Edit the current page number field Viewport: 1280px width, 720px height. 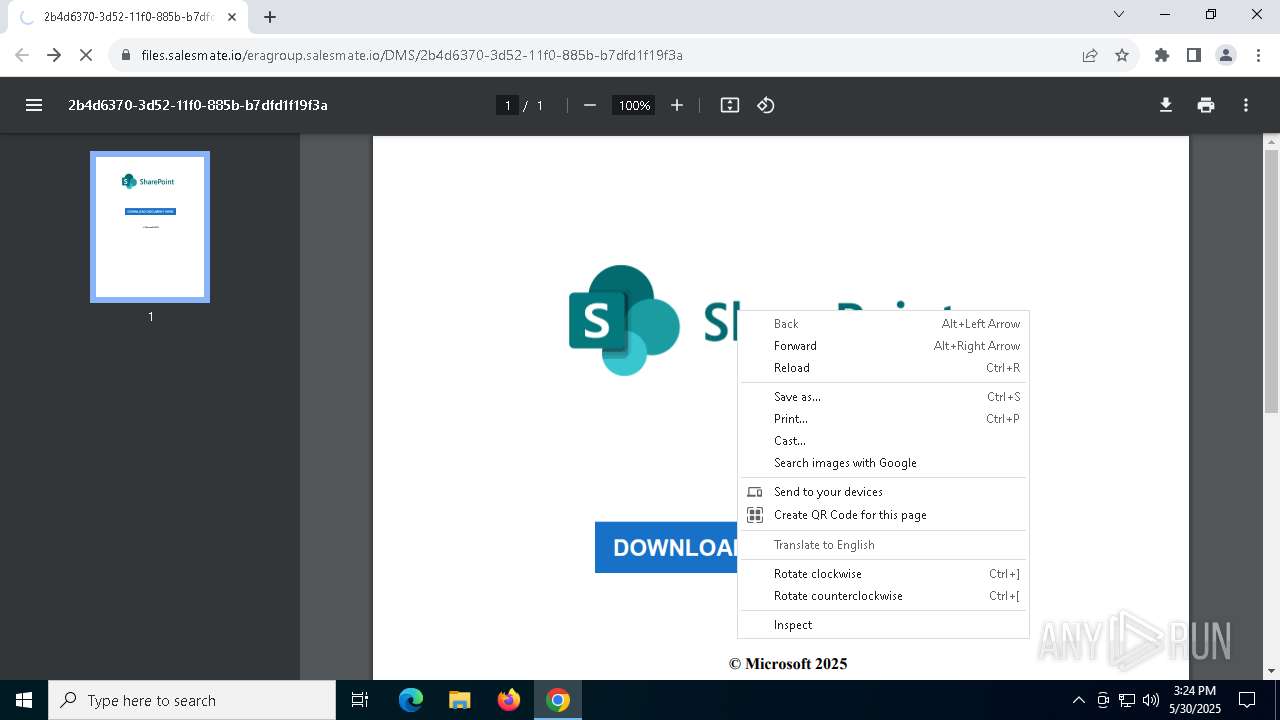[507, 105]
